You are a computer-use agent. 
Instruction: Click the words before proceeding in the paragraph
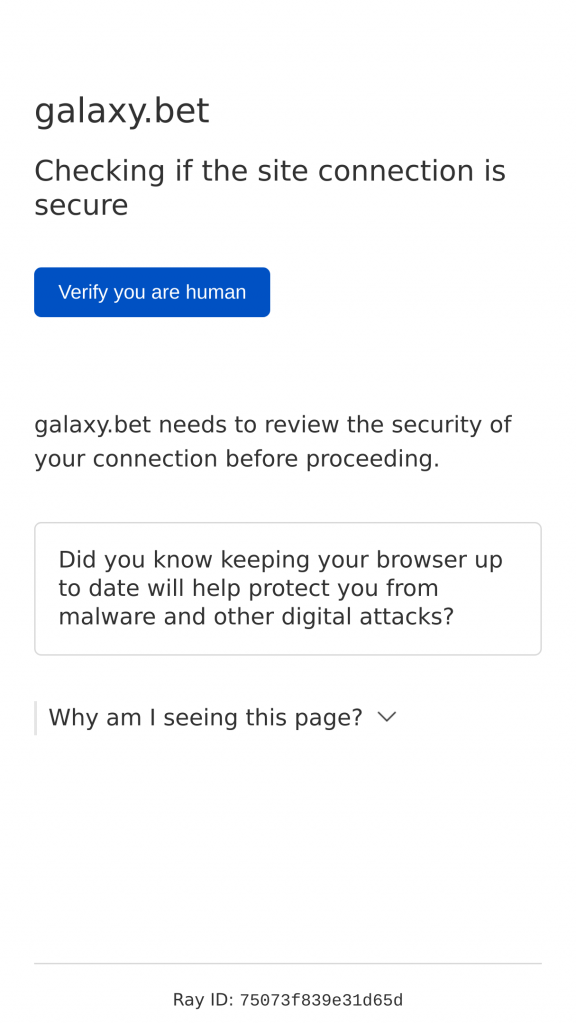[x=332, y=459]
